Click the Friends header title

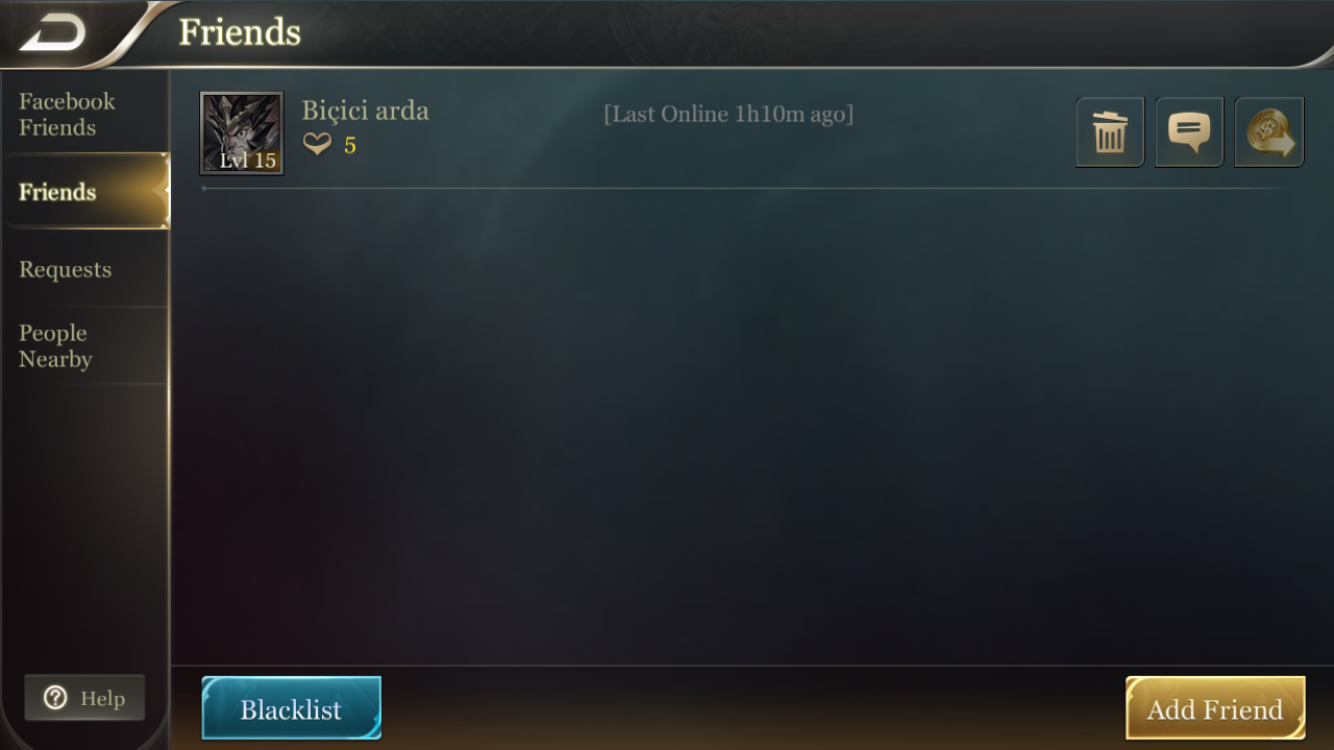click(x=240, y=32)
